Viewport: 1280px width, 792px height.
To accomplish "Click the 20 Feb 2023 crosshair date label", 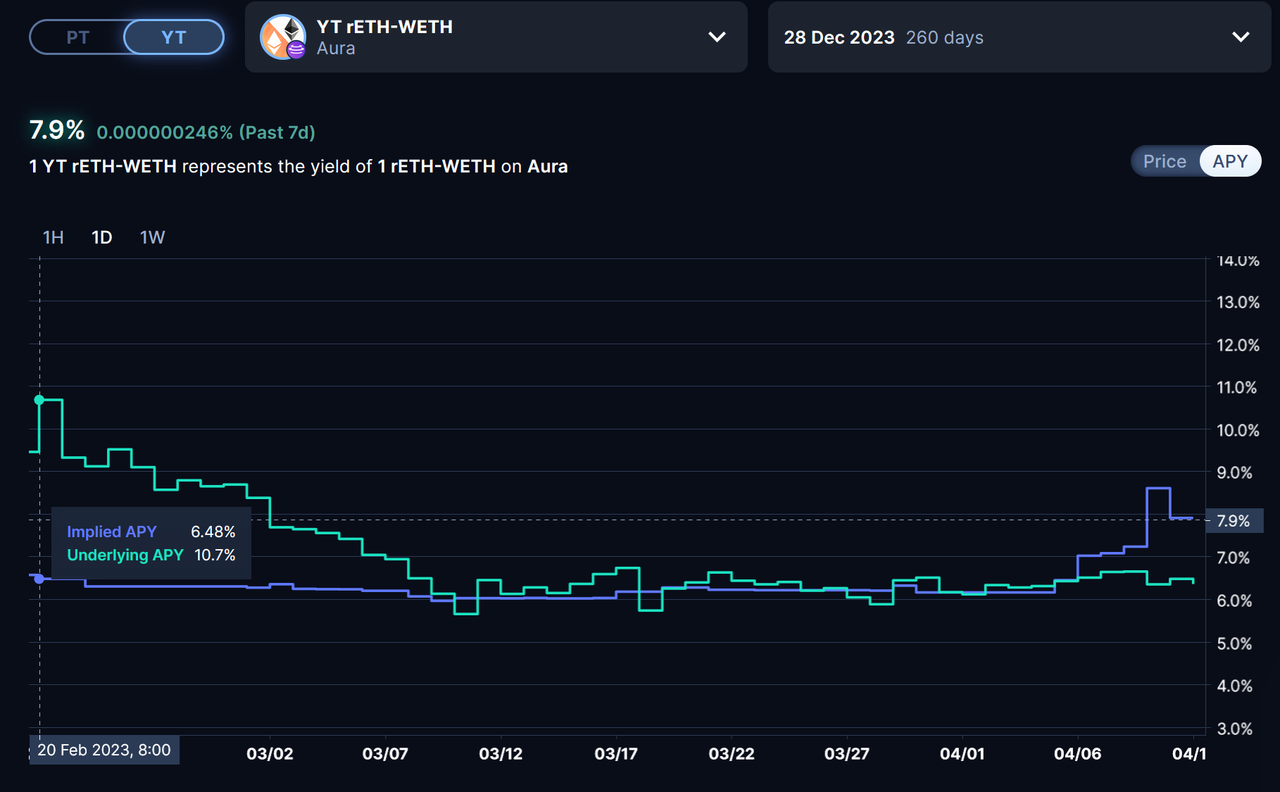I will tap(105, 750).
